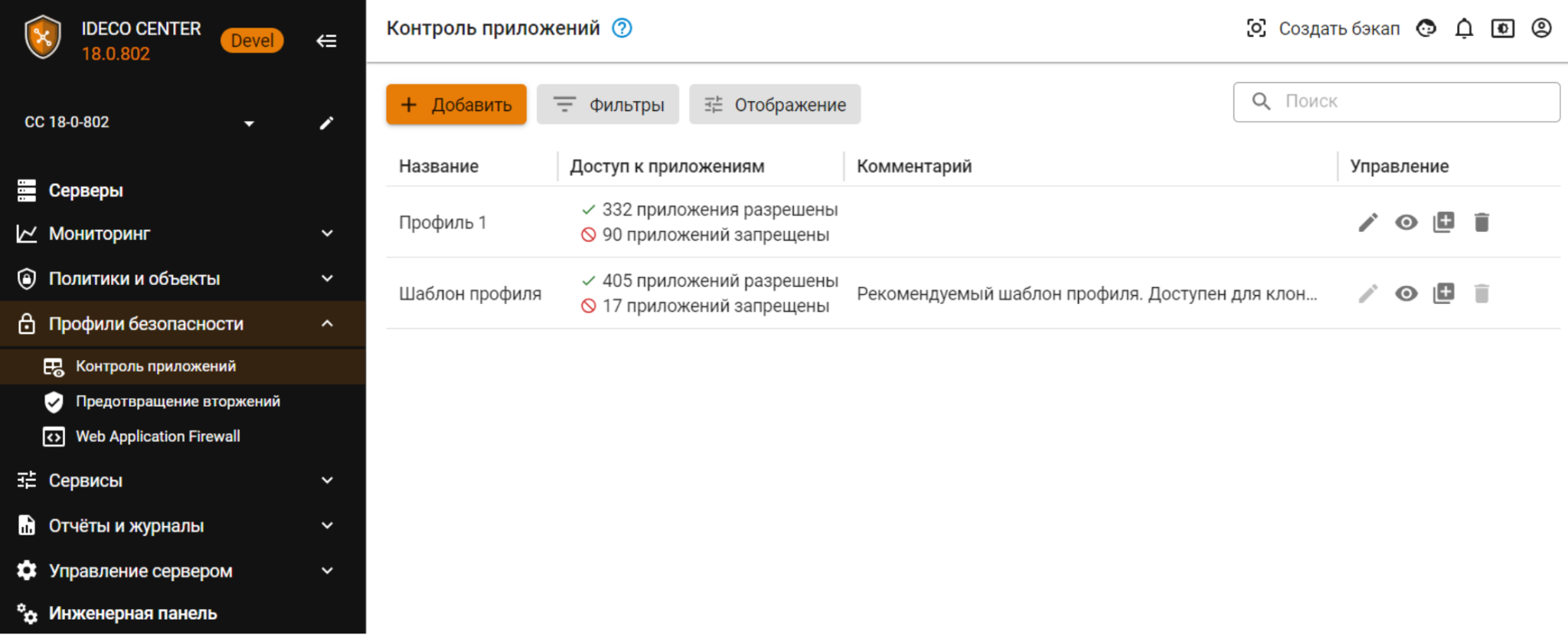Delete Профиль 1 with the trash icon
Viewport: 1568px width, 635px height.
pyautogui.click(x=1481, y=222)
